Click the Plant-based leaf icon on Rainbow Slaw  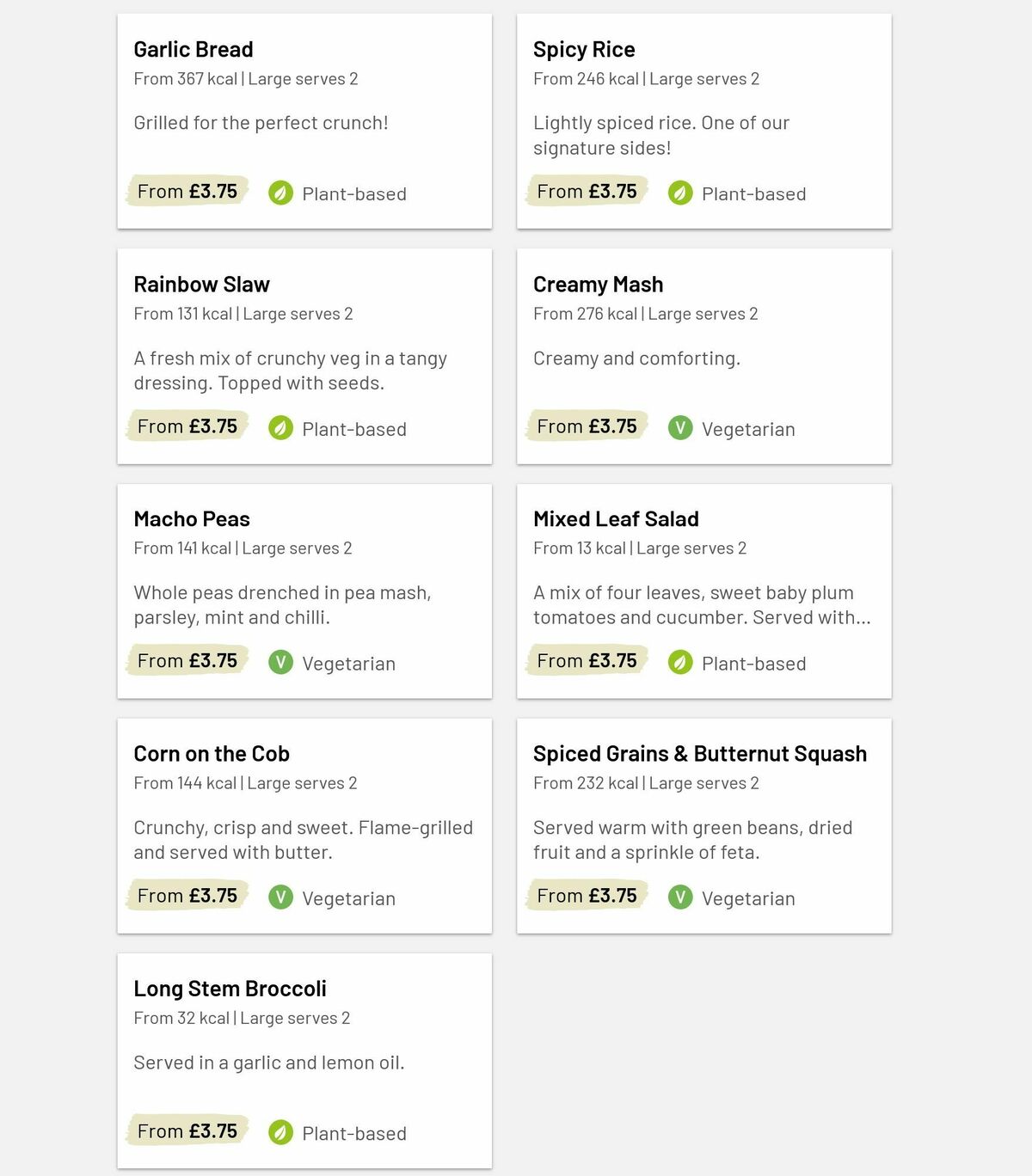click(280, 428)
